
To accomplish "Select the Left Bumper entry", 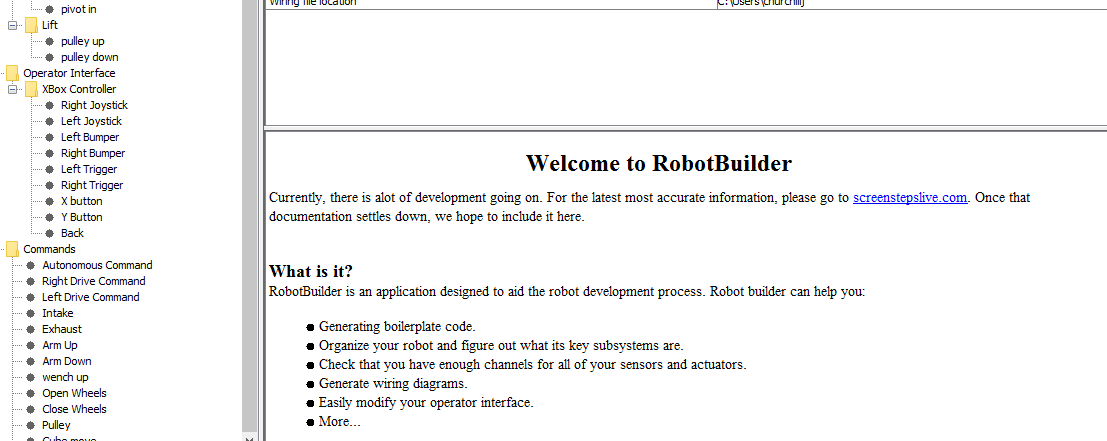I will 90,138.
